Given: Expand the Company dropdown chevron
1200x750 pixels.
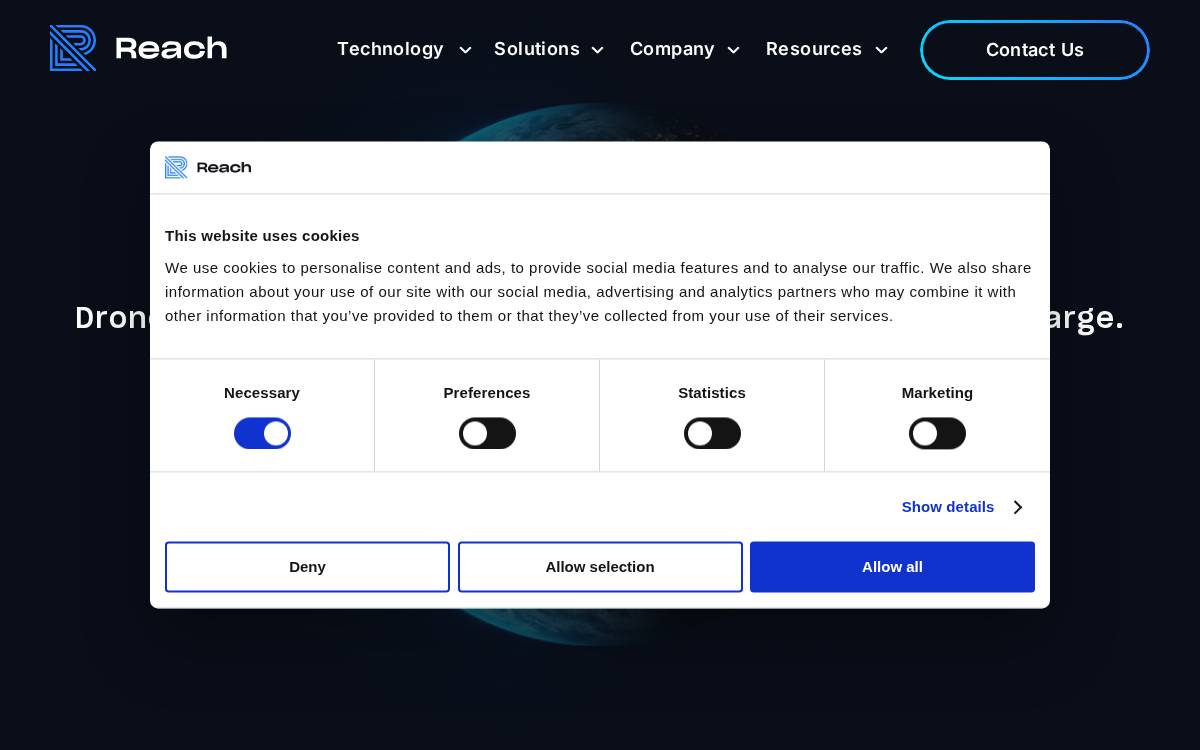Looking at the screenshot, I should [x=733, y=50].
